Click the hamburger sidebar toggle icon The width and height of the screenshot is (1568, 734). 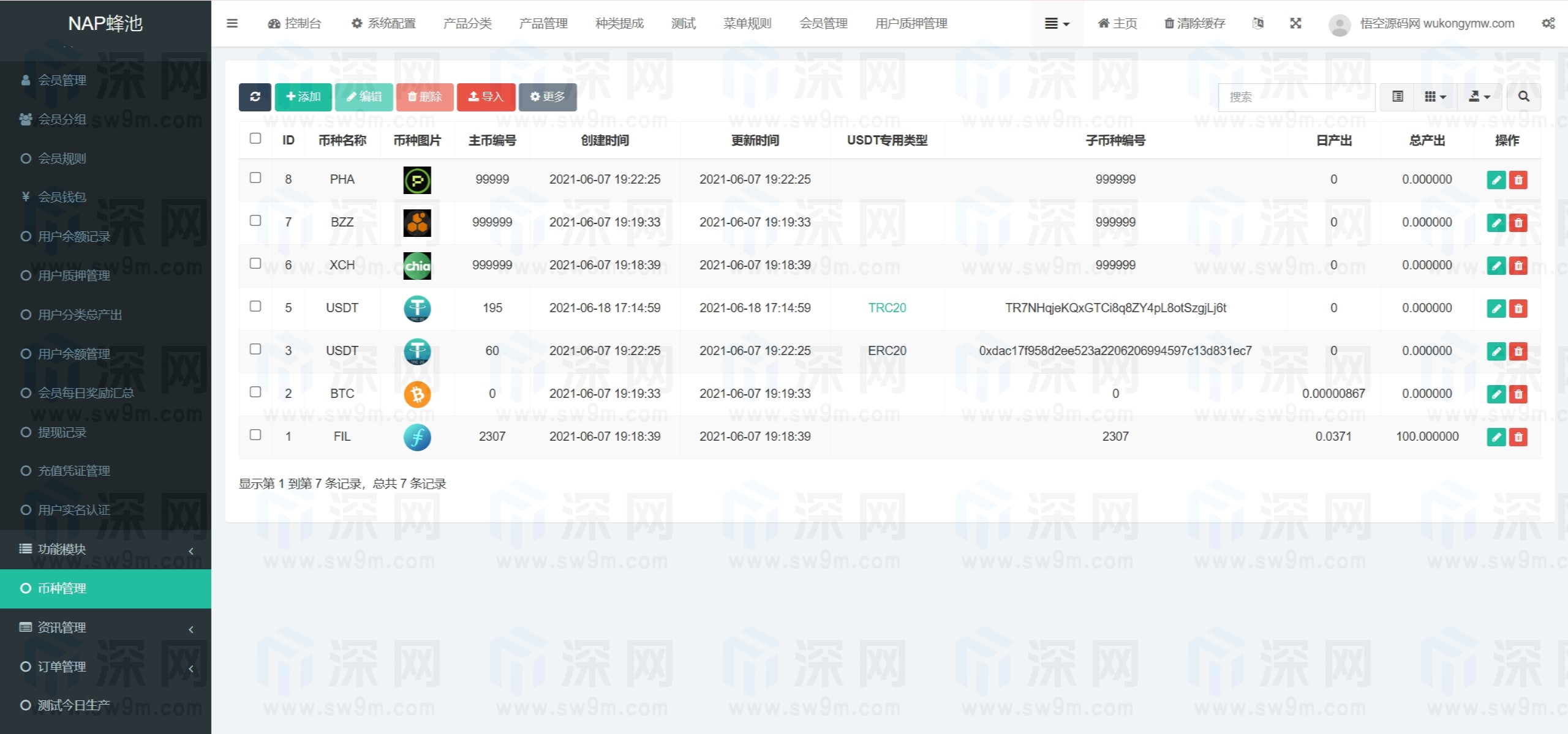click(x=232, y=23)
